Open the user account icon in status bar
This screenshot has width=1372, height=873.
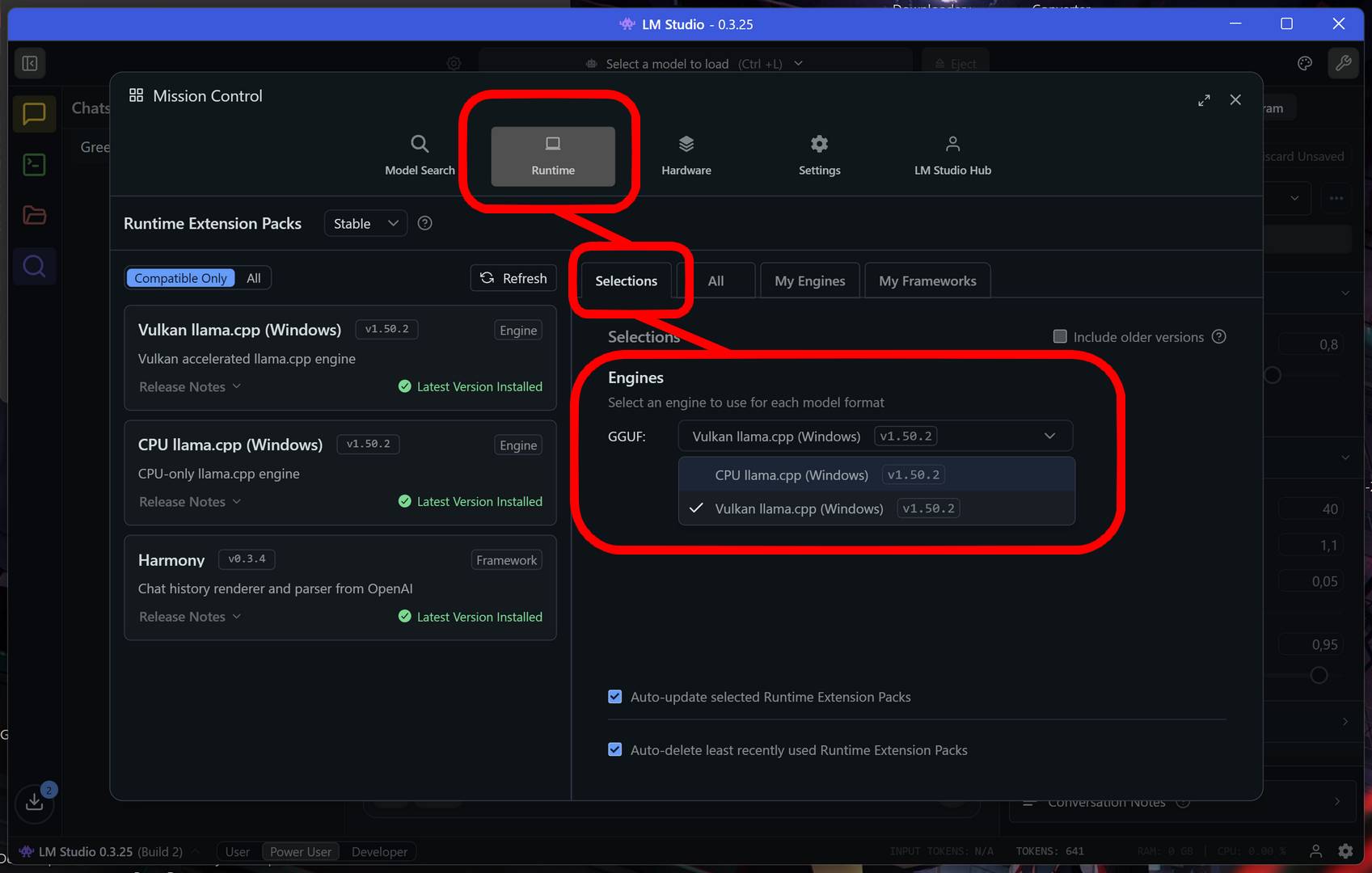pyautogui.click(x=1316, y=850)
